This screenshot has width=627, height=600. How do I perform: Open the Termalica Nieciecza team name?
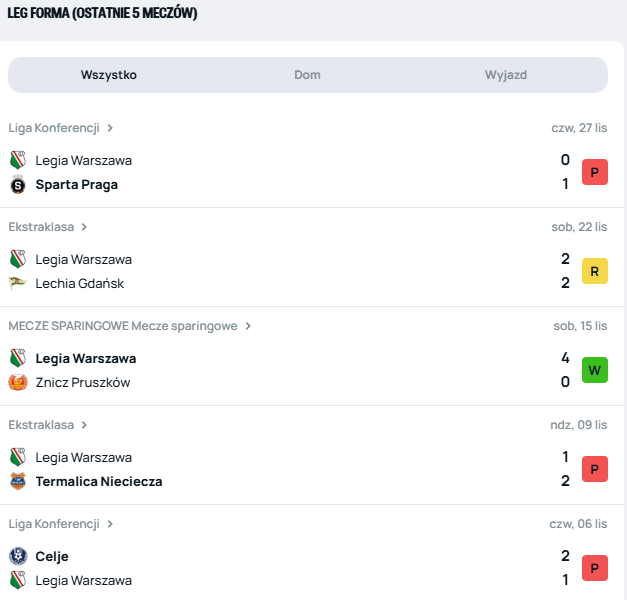tap(99, 482)
